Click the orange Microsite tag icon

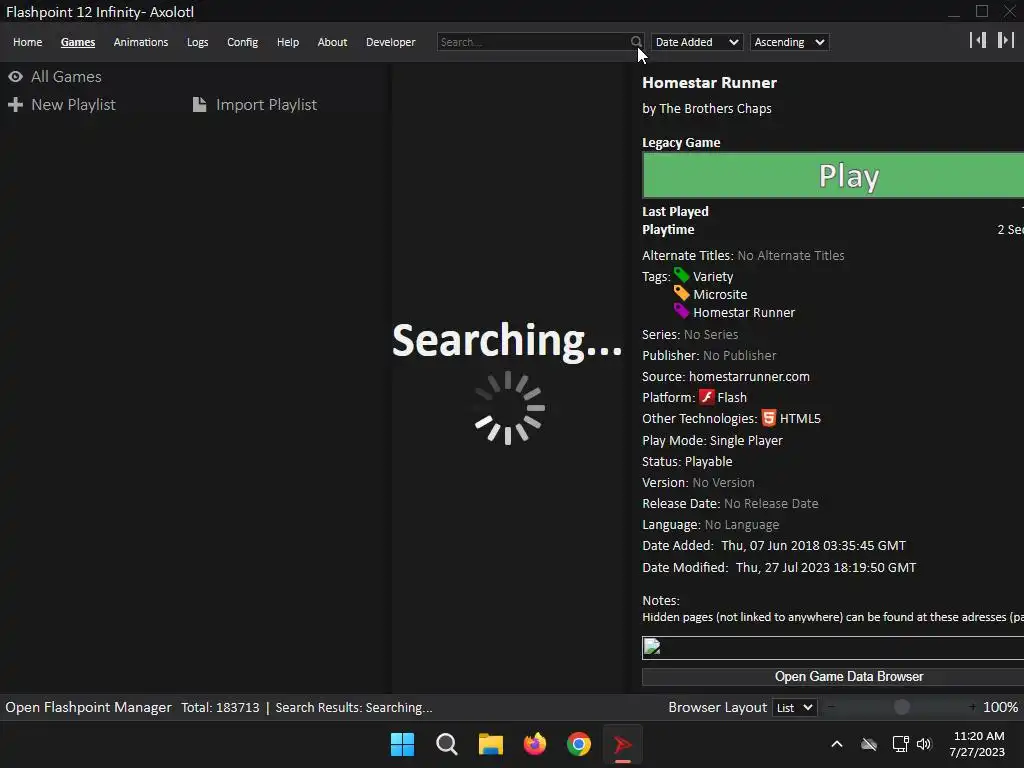point(682,293)
